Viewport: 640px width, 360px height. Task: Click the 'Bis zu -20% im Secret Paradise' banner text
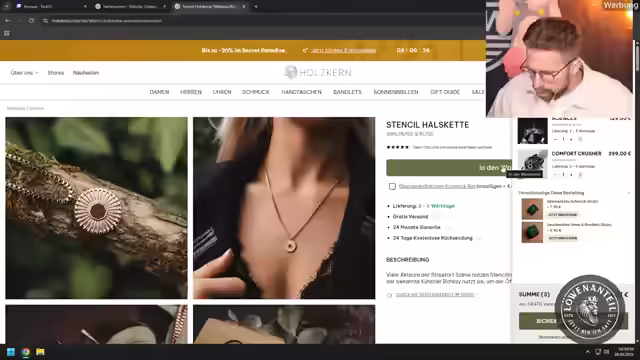[243, 50]
